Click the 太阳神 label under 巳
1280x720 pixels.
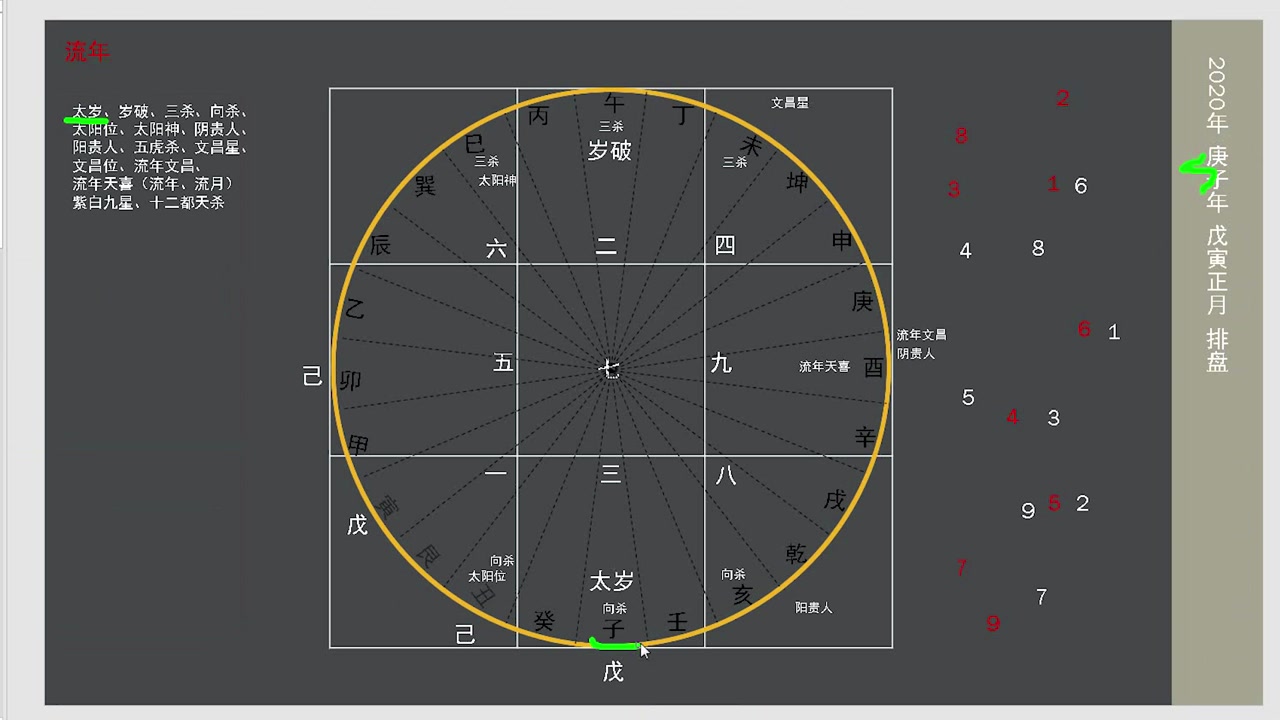497,181
